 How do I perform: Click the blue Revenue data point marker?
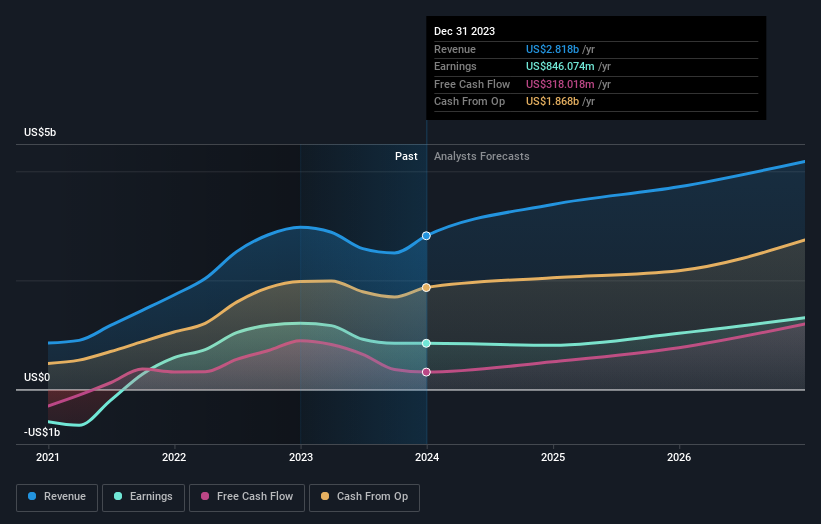coord(426,236)
